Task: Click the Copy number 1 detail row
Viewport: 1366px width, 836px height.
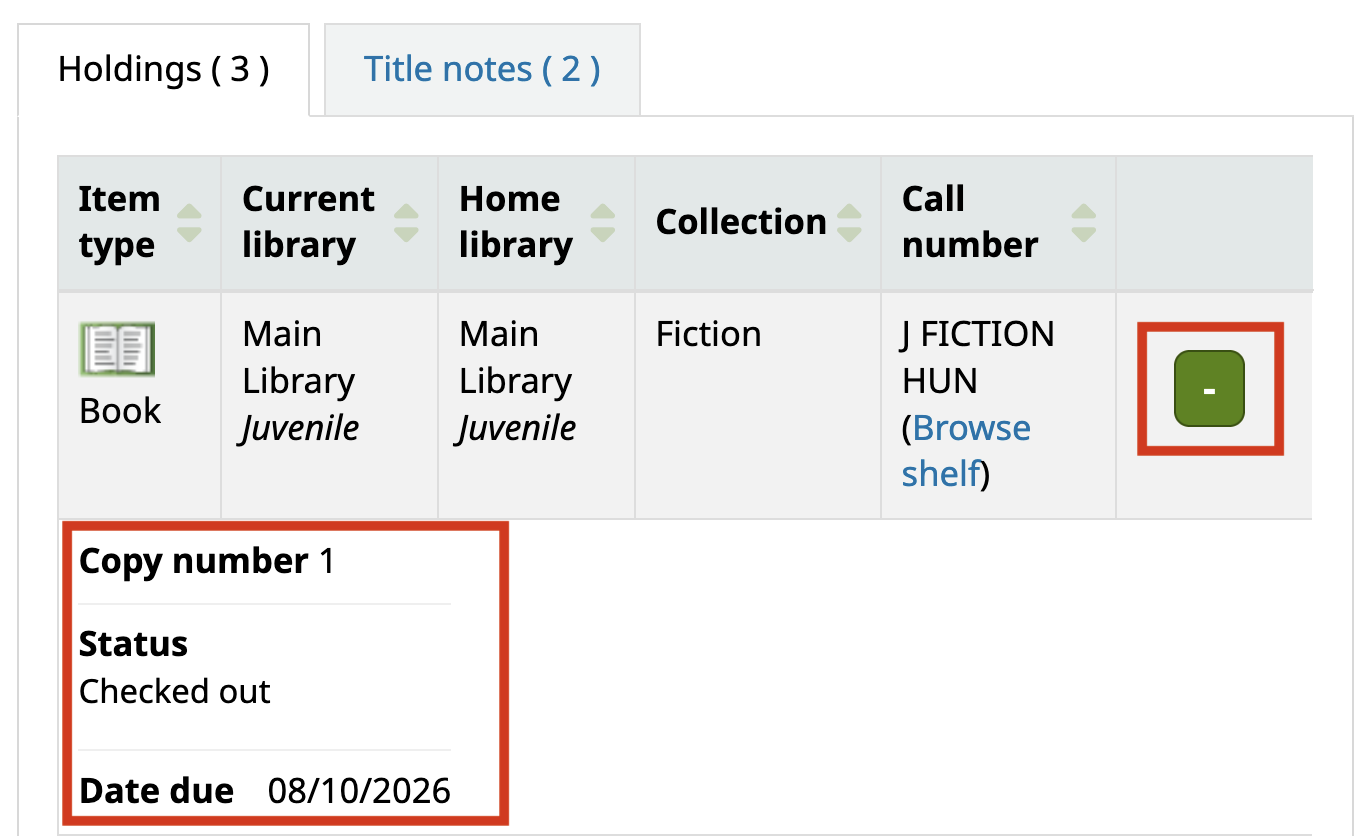Action: tap(265, 562)
